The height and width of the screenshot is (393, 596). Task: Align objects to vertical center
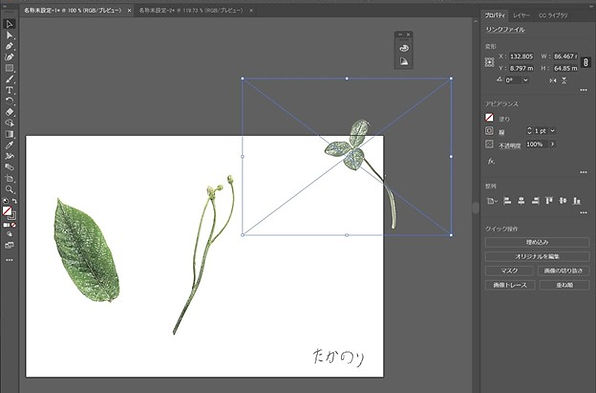(x=563, y=201)
